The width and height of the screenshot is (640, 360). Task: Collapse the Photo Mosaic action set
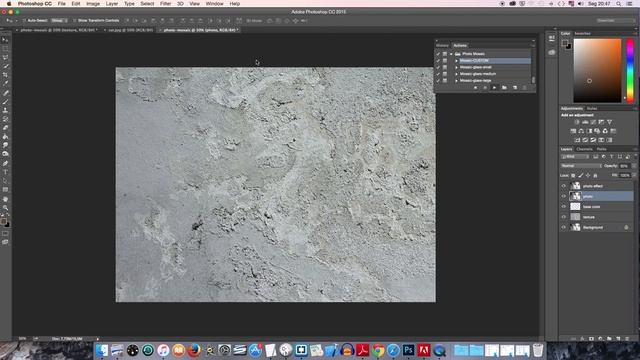point(451,54)
